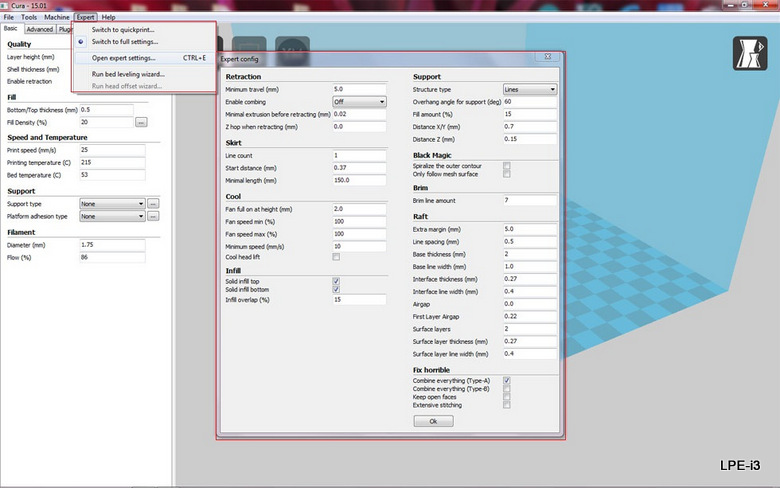Disable Combine everything (Type-A)

tap(507, 380)
